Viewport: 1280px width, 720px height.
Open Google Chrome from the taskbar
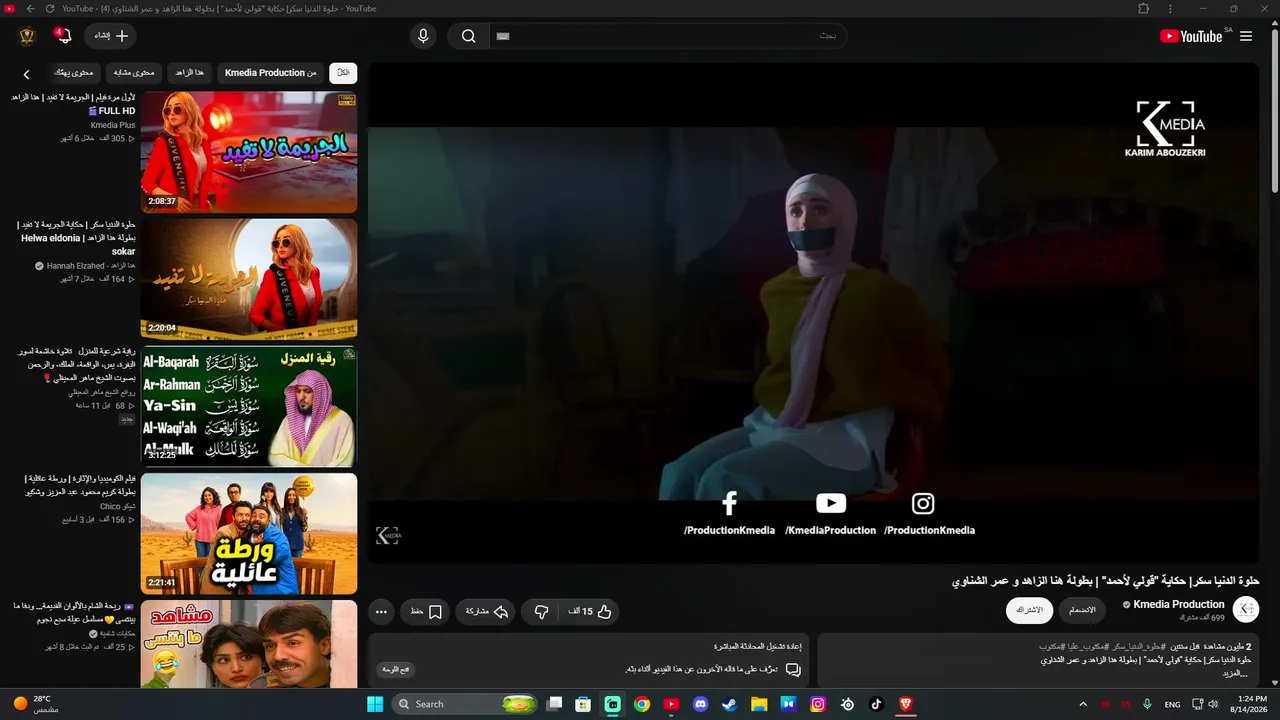pos(642,704)
